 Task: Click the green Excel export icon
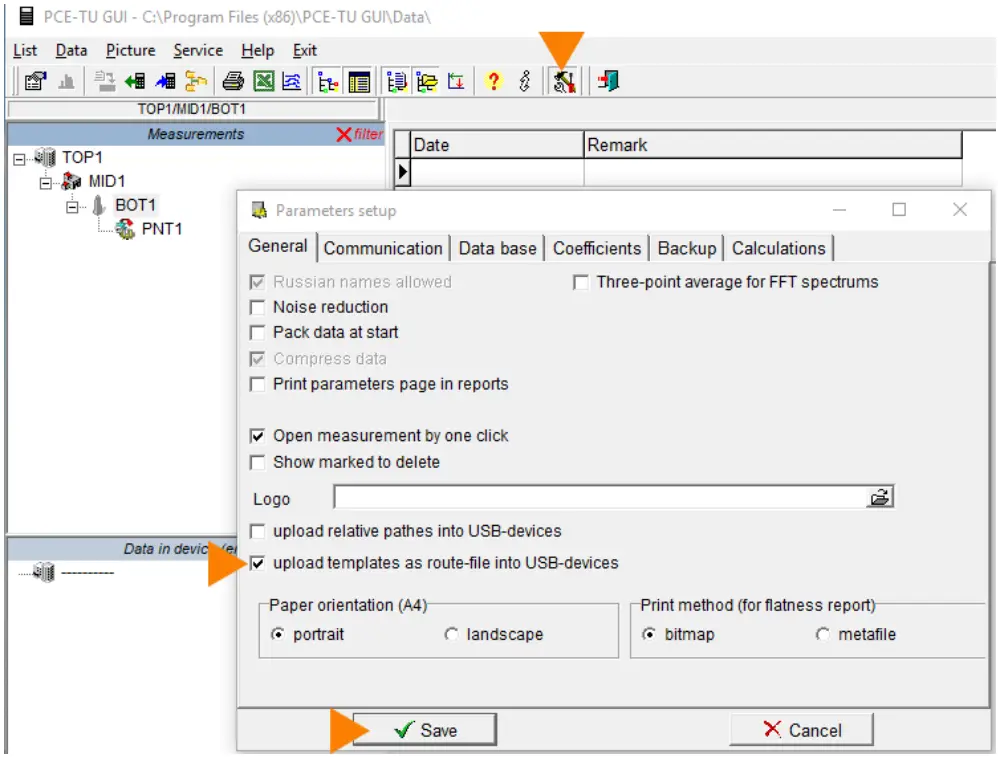pyautogui.click(x=264, y=81)
